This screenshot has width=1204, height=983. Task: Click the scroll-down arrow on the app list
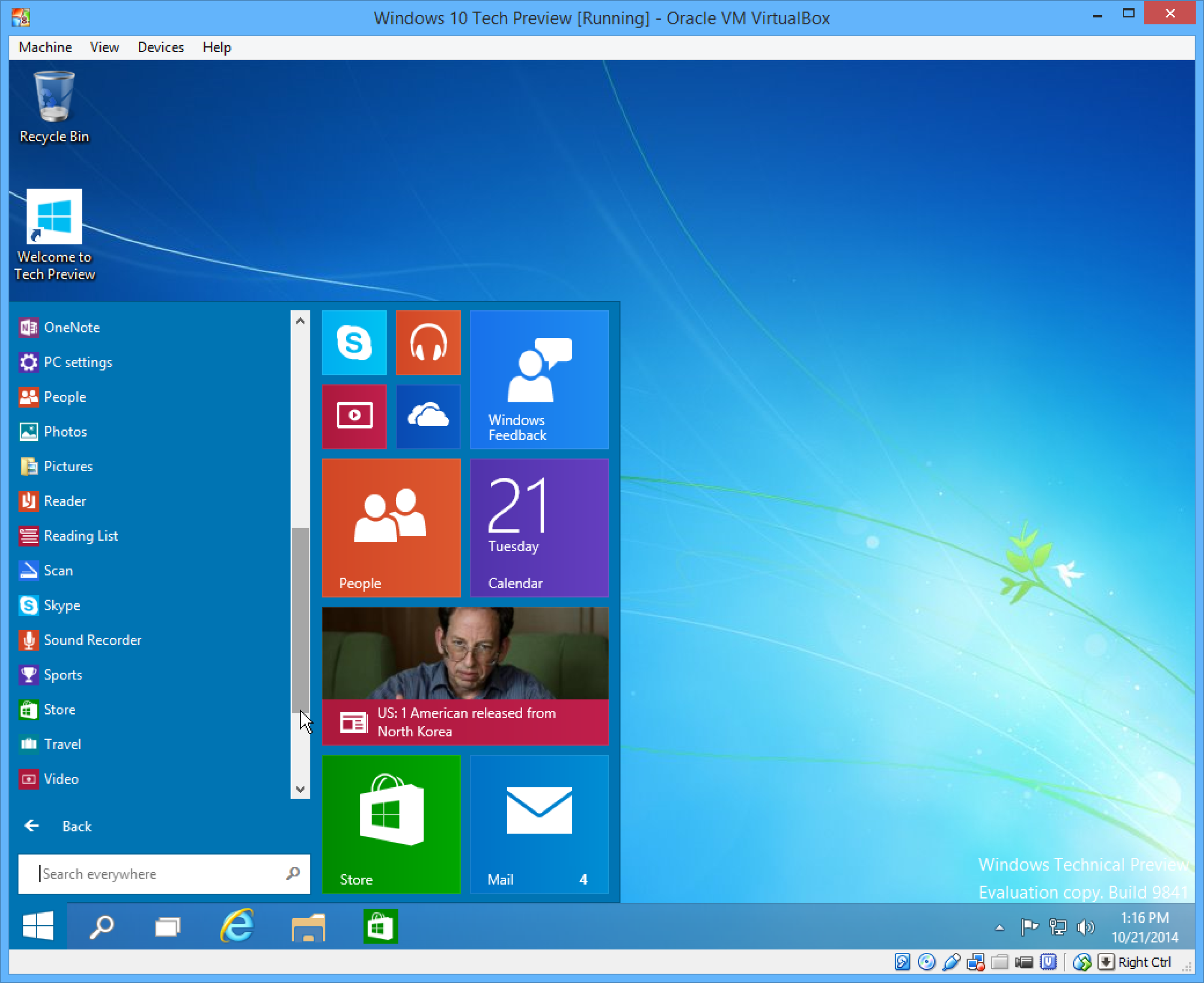[300, 789]
